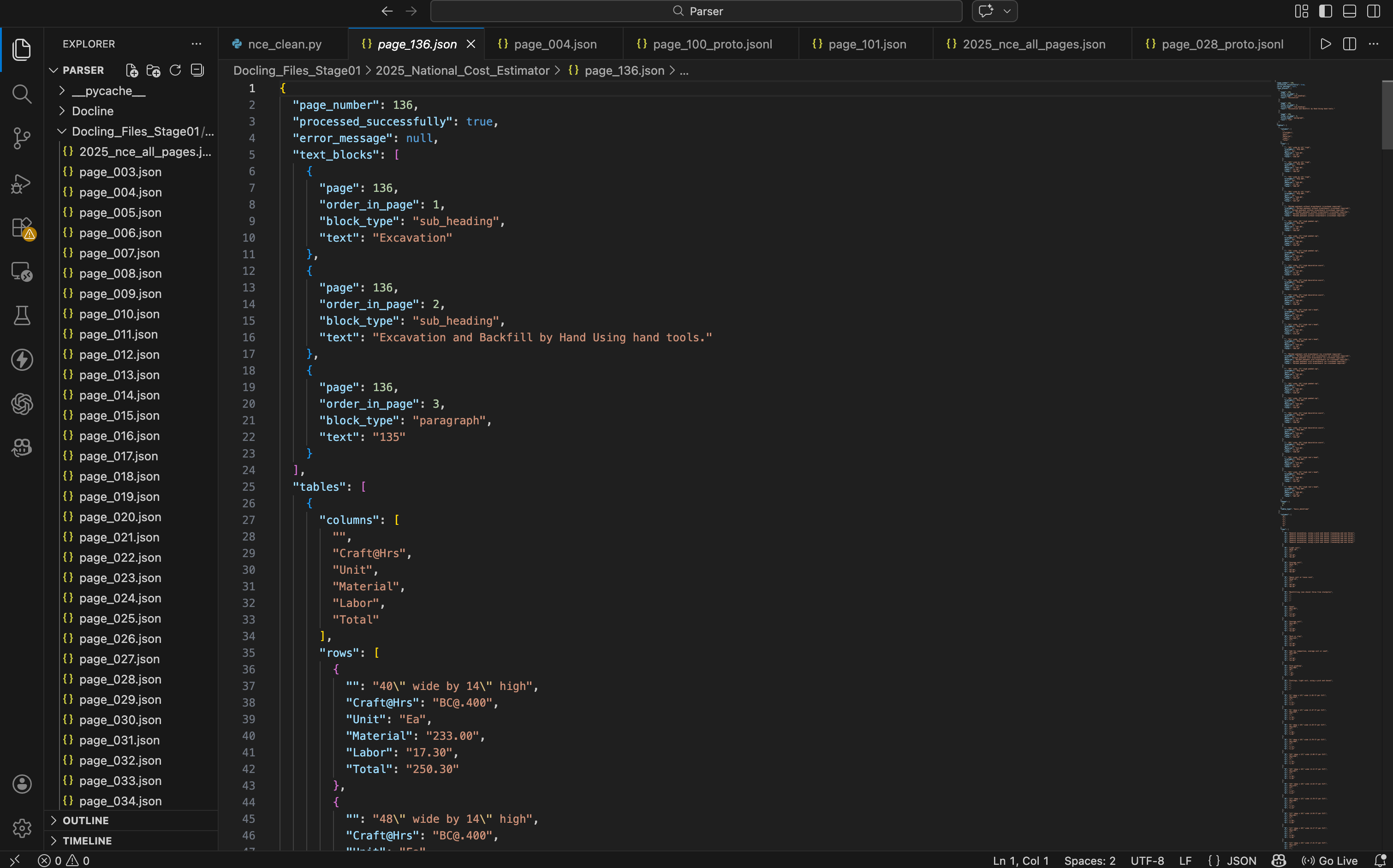Toggle the primary side bar visibility

pos(1325,11)
